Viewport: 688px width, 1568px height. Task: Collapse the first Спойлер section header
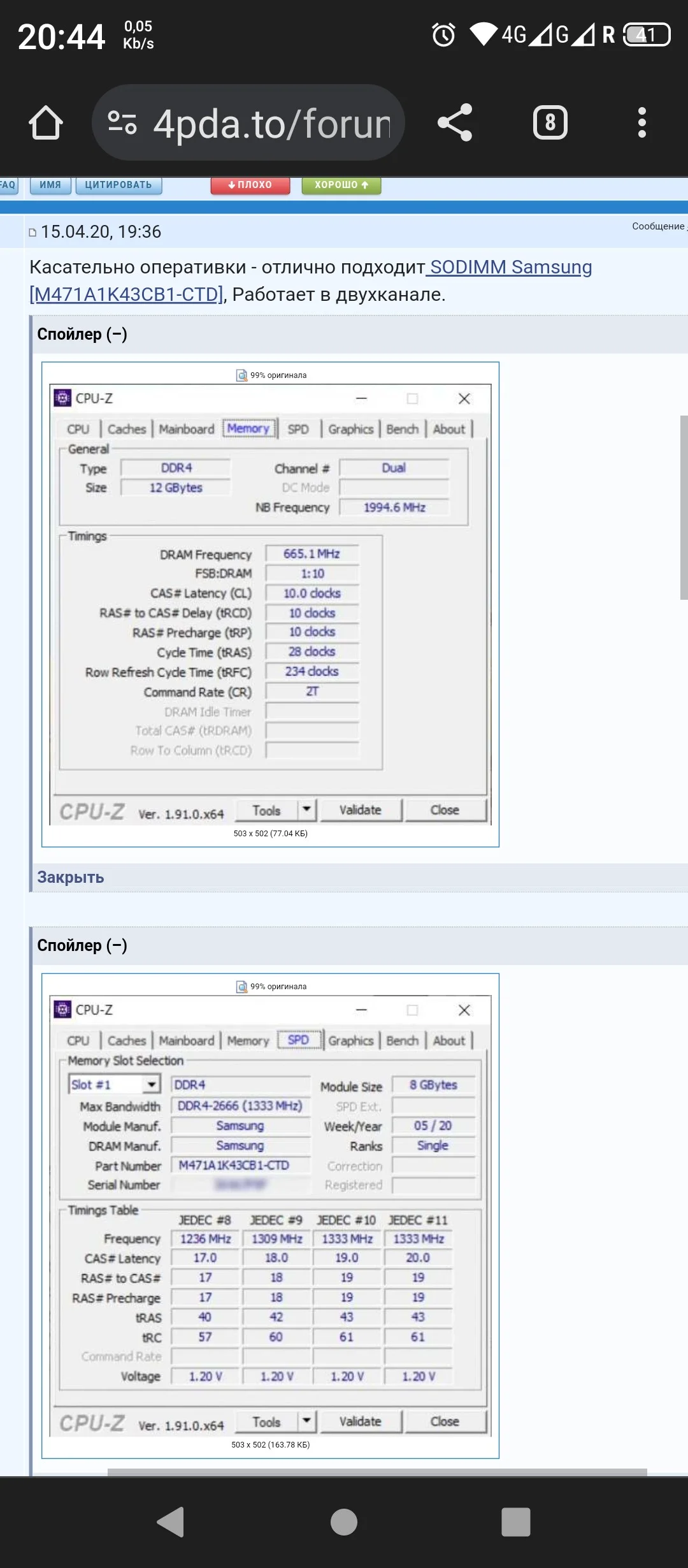click(82, 334)
